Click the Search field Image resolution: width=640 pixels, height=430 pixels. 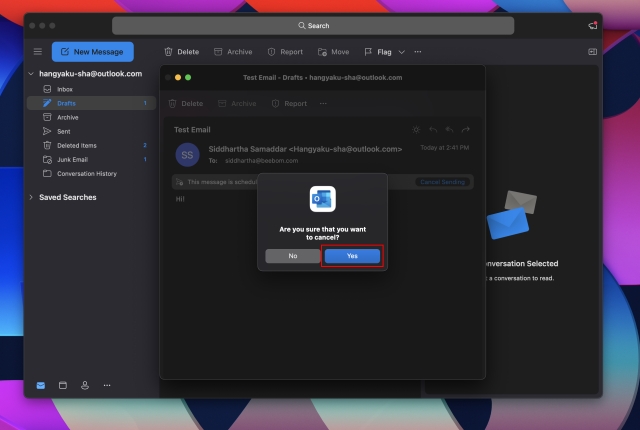[313, 26]
